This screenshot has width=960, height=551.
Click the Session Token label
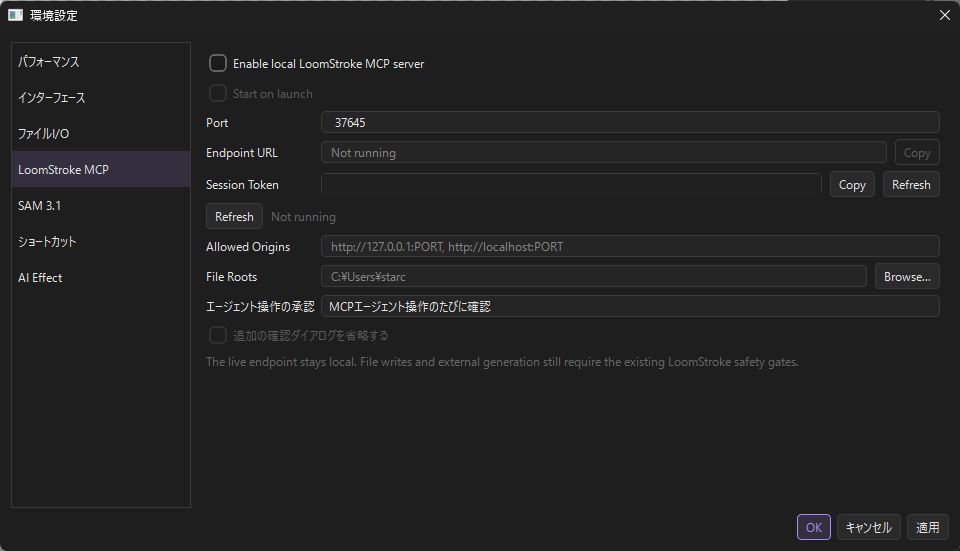(x=242, y=184)
